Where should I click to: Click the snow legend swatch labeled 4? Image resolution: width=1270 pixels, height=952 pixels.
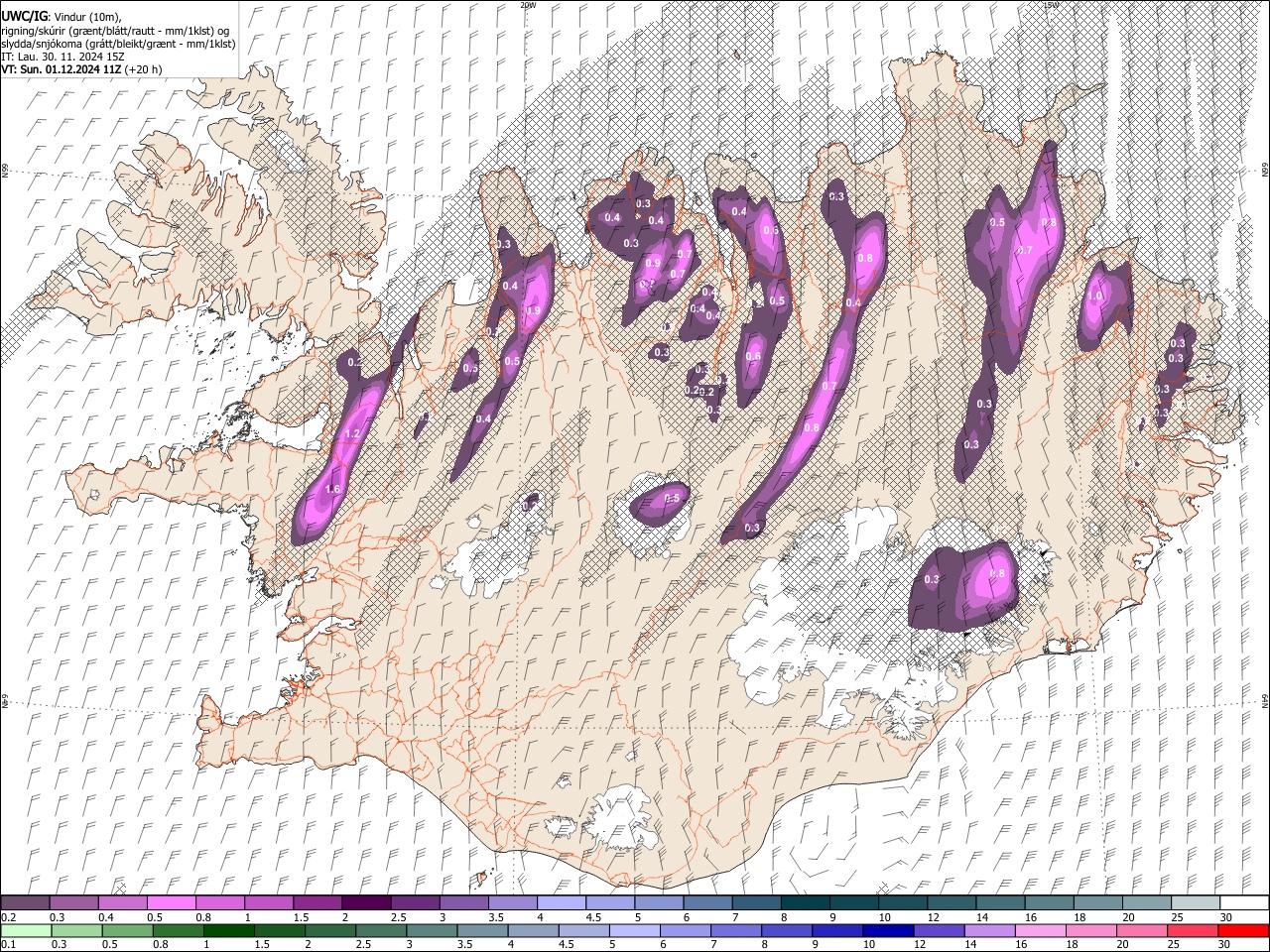pyautogui.click(x=562, y=903)
